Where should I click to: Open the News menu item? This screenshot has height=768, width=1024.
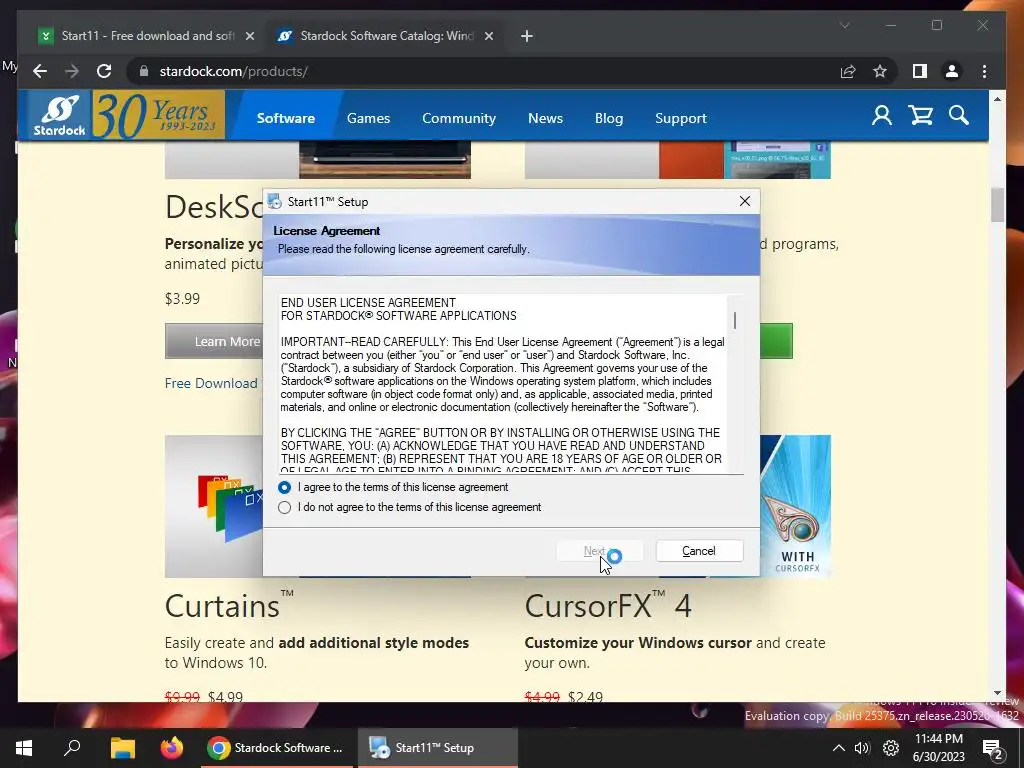(545, 118)
